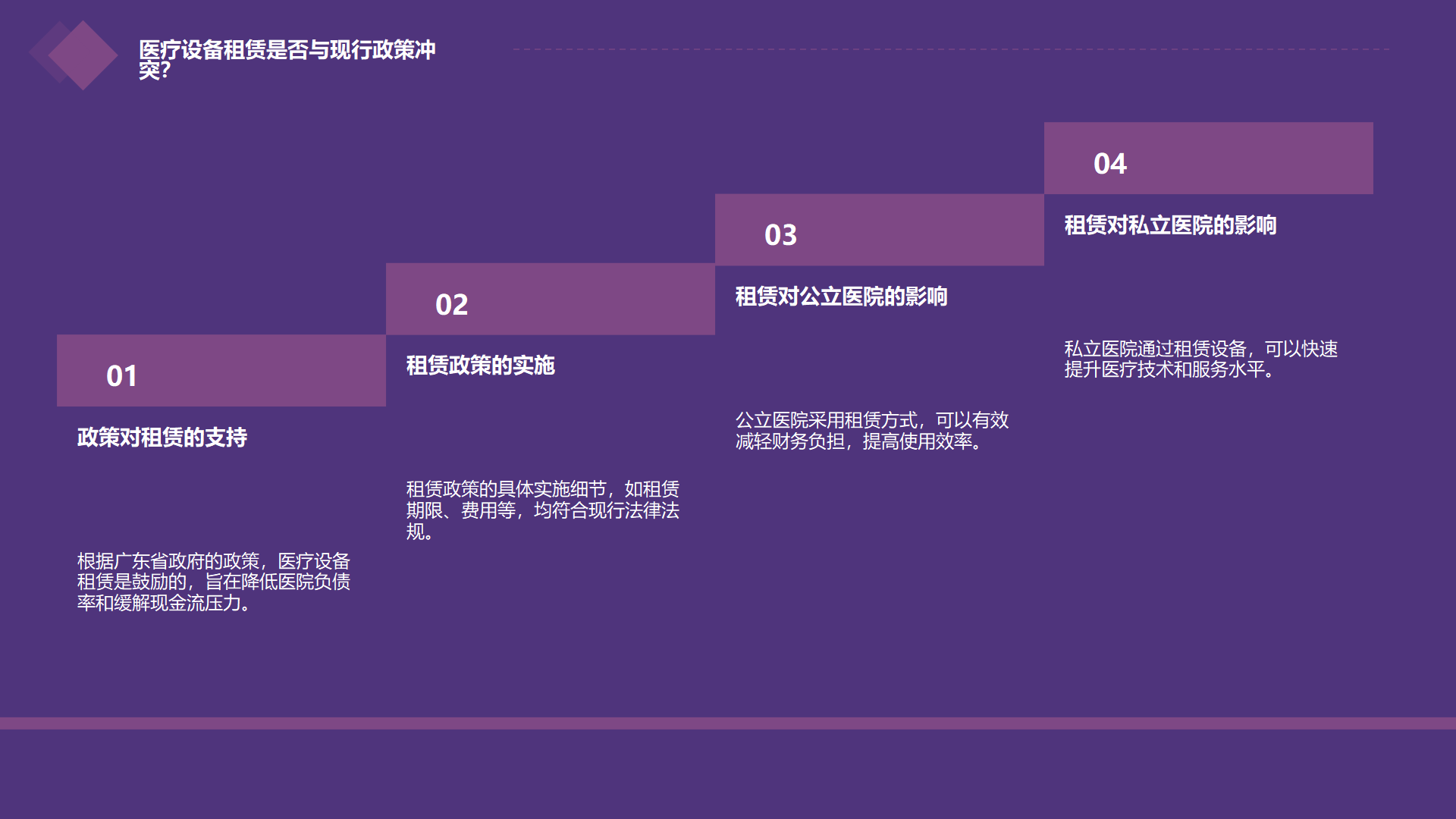The width and height of the screenshot is (1456, 819).
Task: Click the number 04 label
Action: (x=1110, y=164)
